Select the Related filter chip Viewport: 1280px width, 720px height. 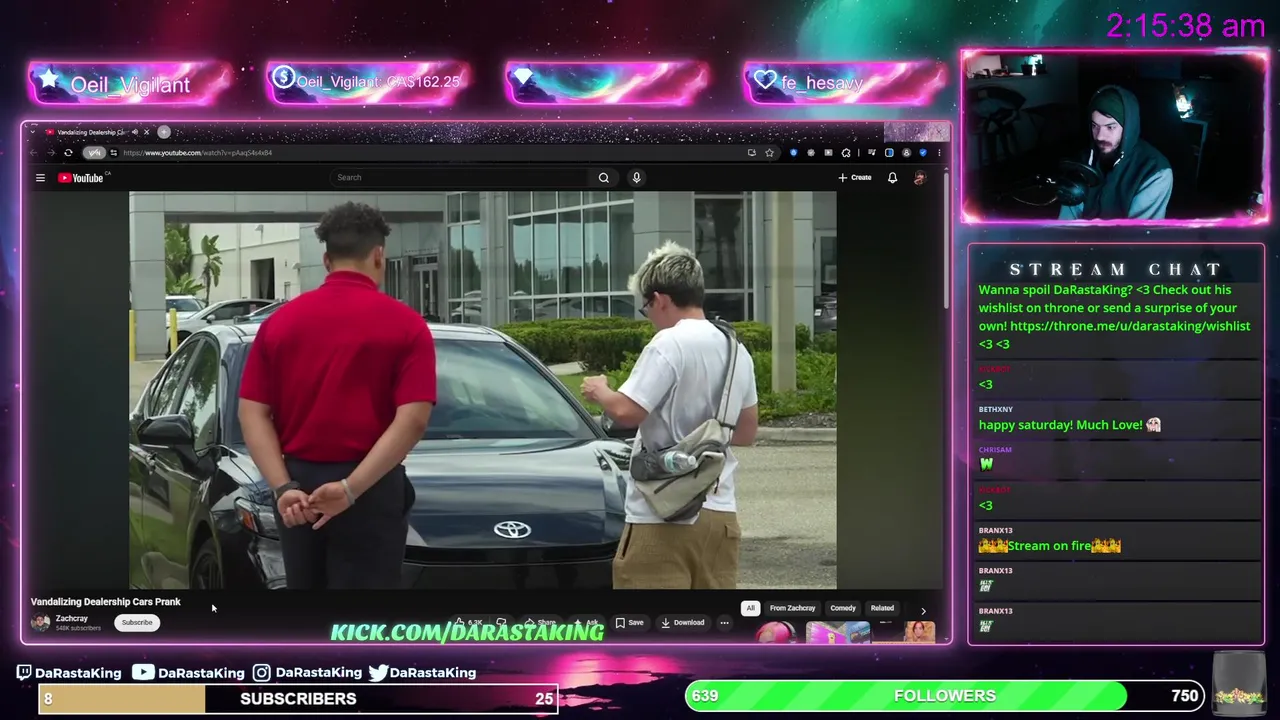click(x=882, y=608)
